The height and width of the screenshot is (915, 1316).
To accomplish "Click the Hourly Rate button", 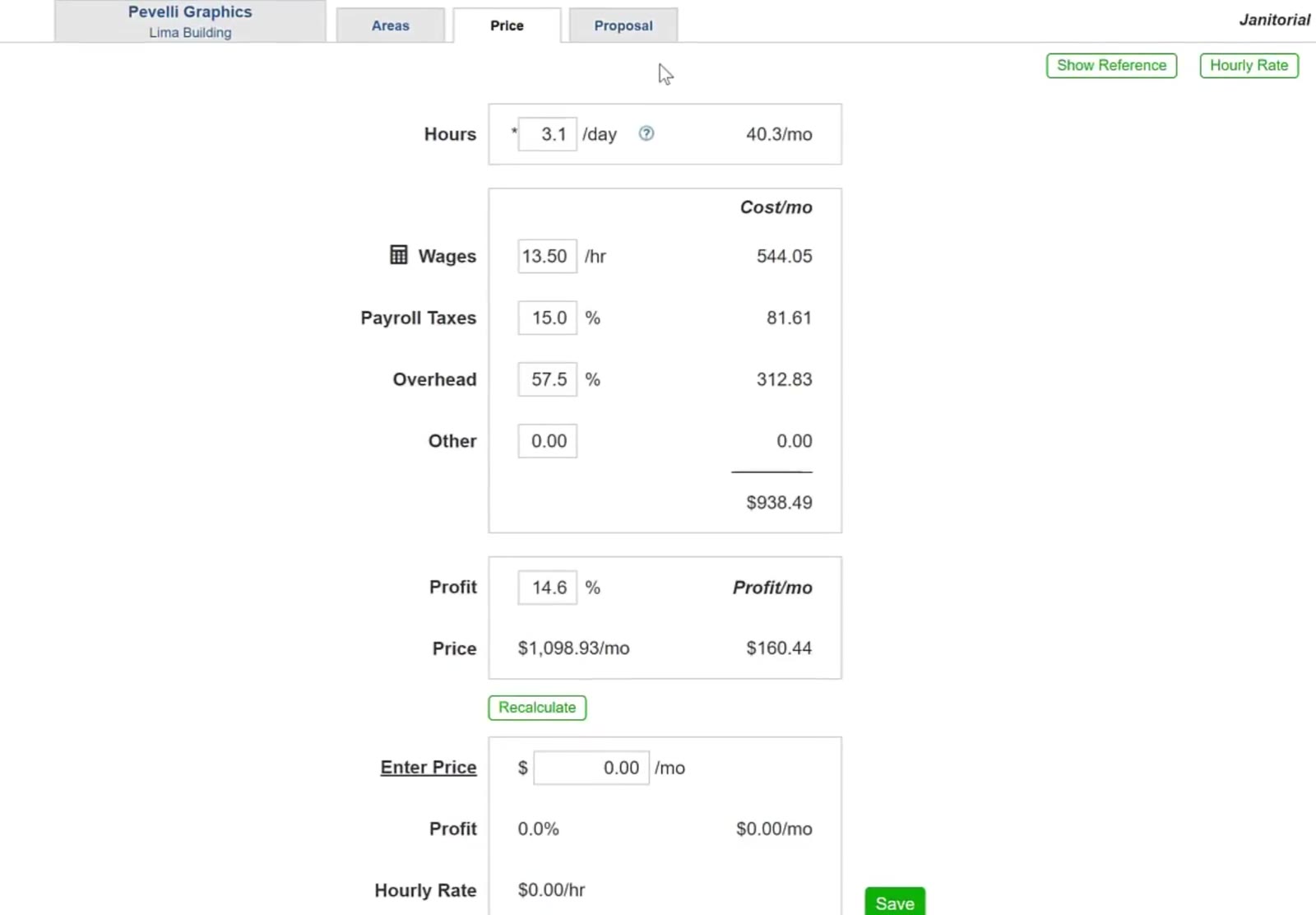I will (x=1249, y=66).
